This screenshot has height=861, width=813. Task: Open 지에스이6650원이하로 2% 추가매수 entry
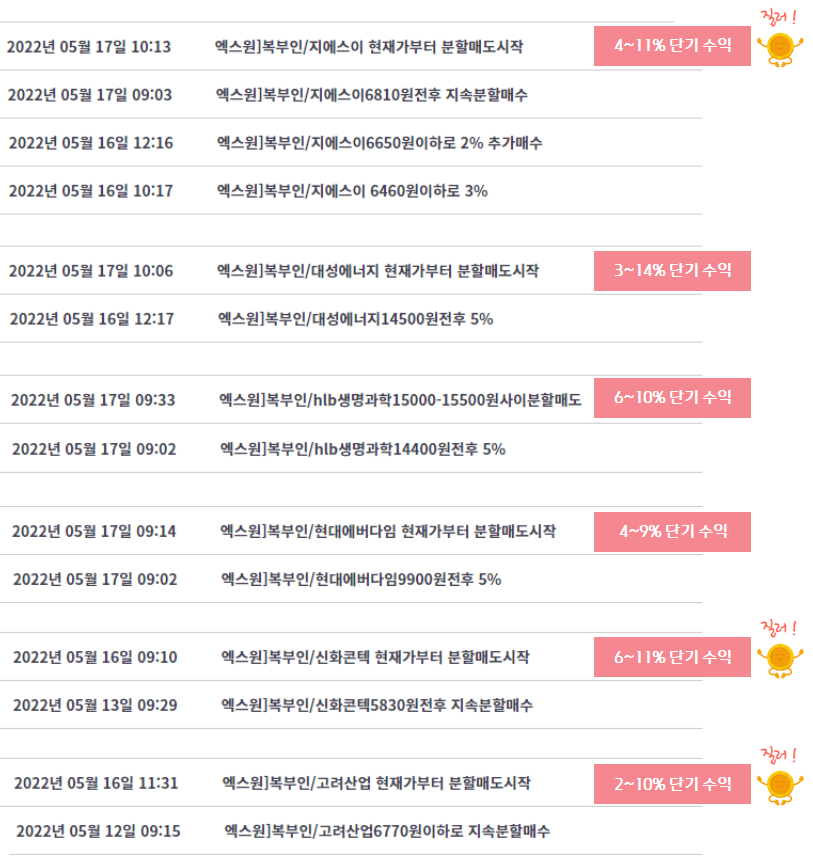coord(379,143)
